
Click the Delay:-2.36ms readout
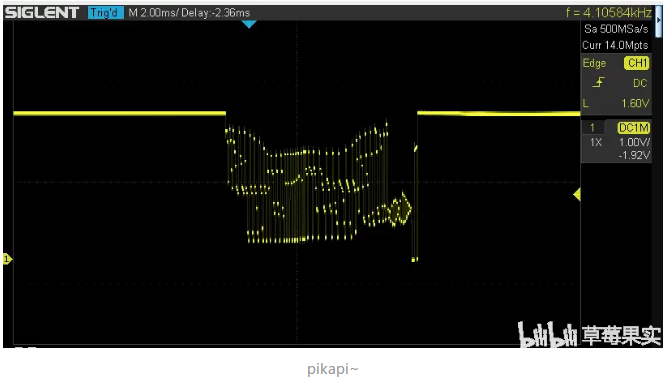point(216,13)
